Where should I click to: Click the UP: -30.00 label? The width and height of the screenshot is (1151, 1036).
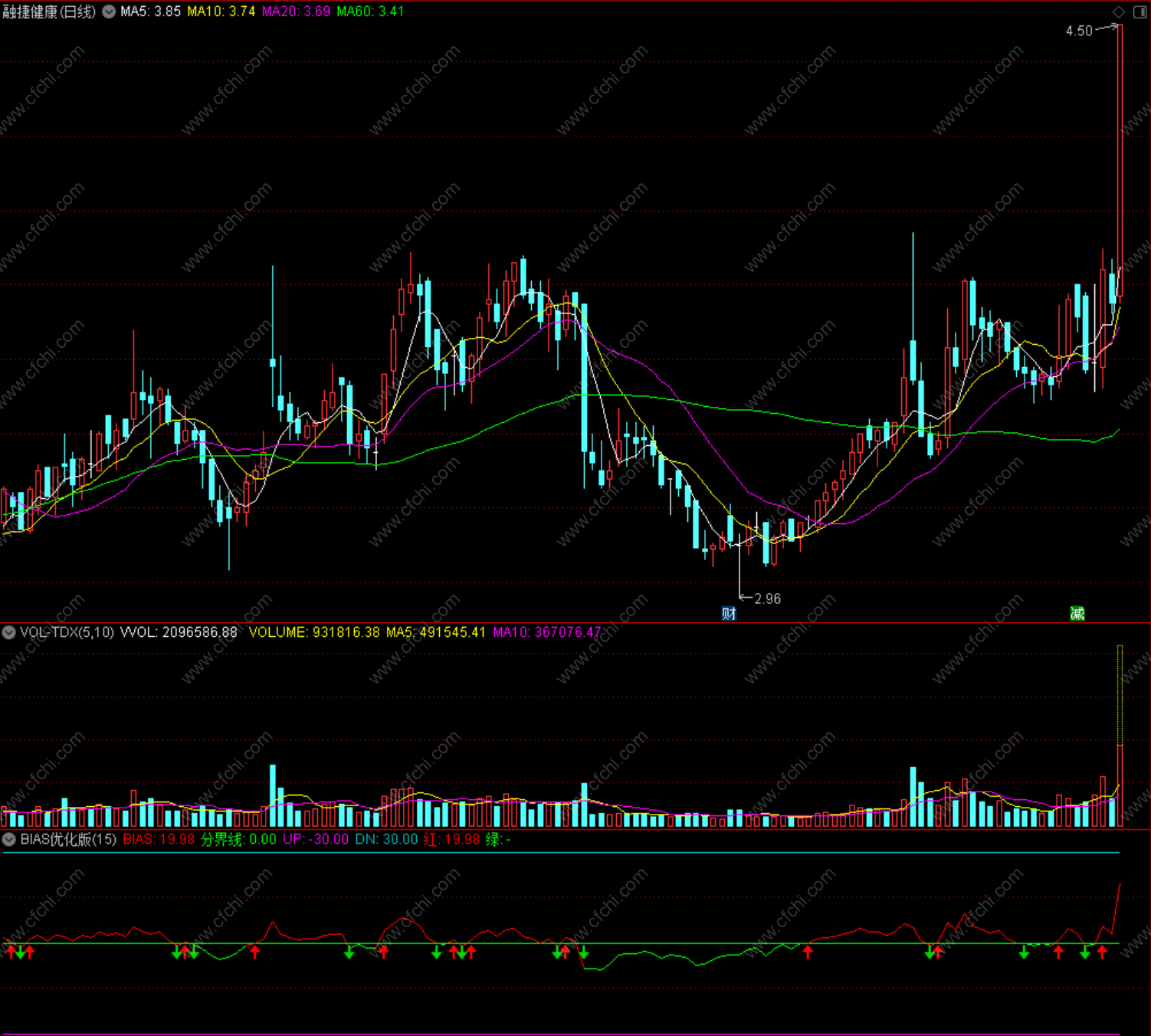[x=316, y=839]
